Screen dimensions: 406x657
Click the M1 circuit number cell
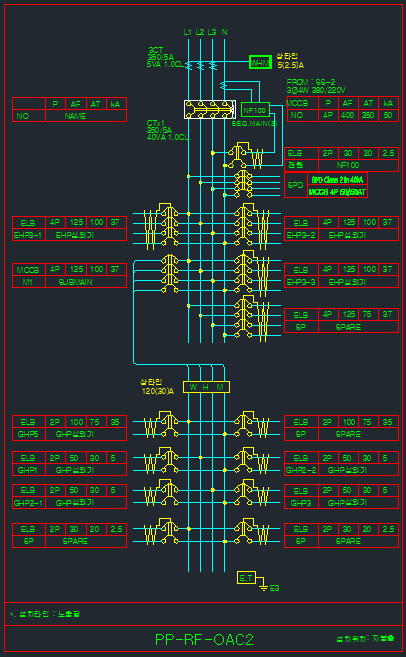point(29,282)
